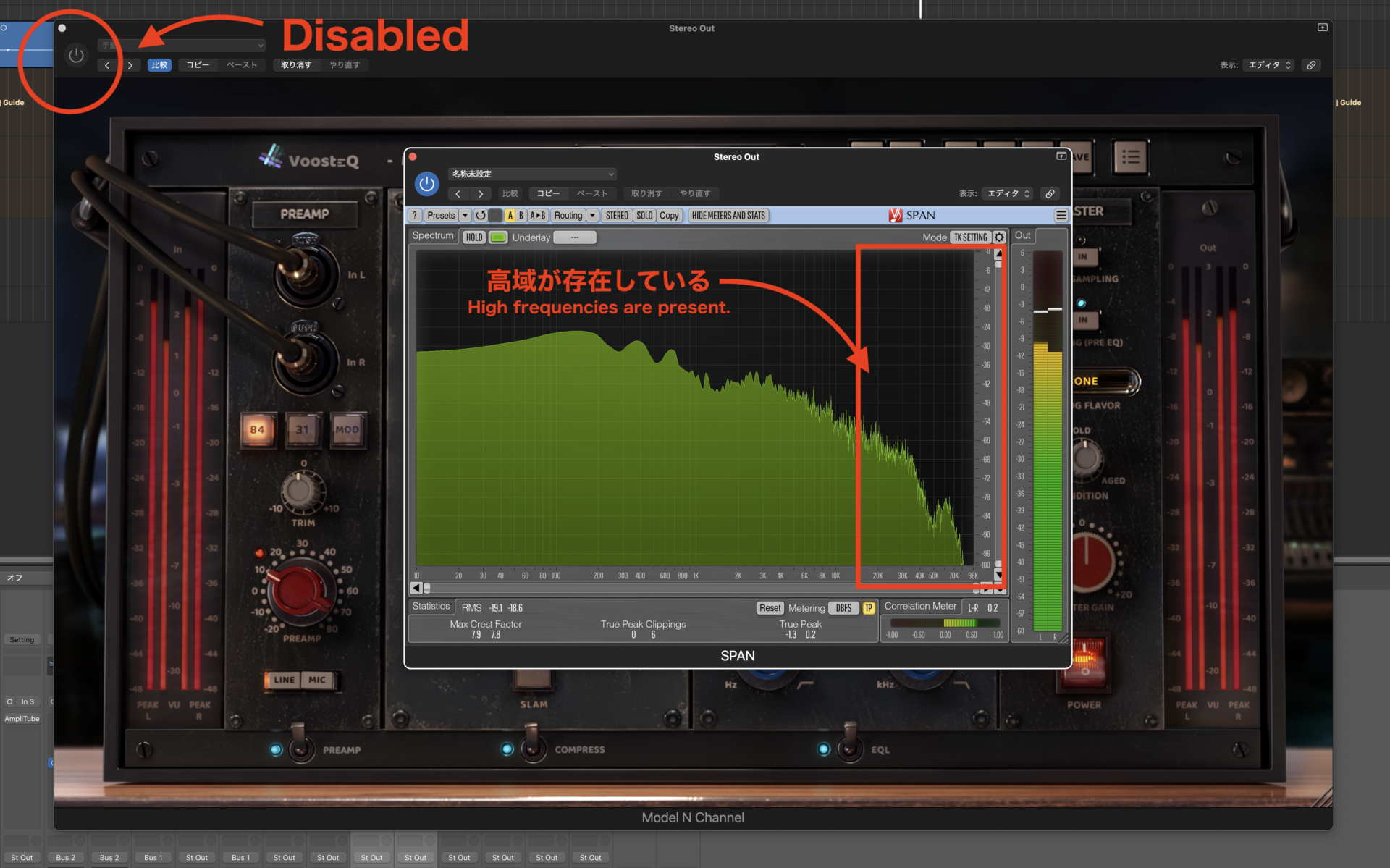This screenshot has height=868, width=1390.
Task: Open the TK SETTING mode selector
Action: coord(970,237)
